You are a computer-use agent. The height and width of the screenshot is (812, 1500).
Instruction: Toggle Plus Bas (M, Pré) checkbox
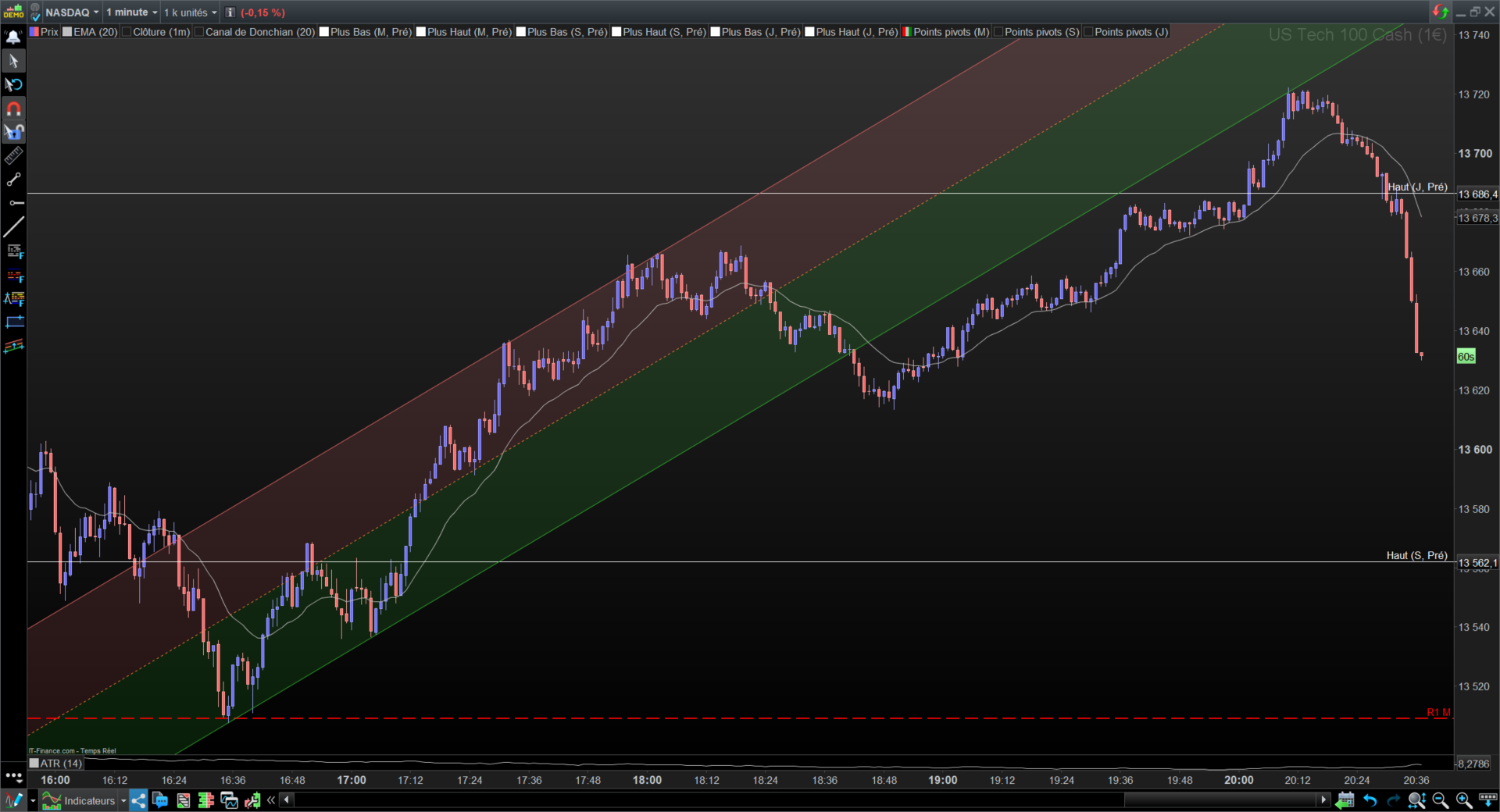click(x=323, y=32)
